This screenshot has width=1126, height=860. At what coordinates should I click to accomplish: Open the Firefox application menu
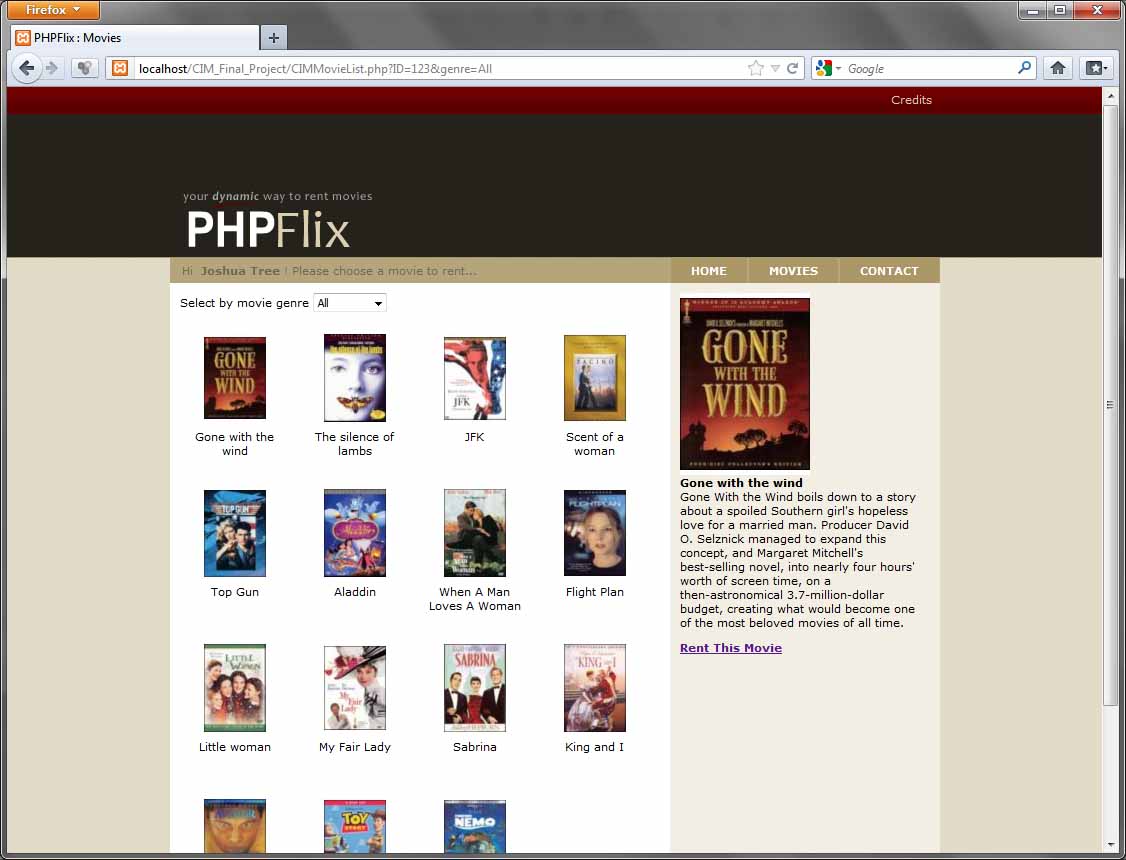(x=54, y=10)
